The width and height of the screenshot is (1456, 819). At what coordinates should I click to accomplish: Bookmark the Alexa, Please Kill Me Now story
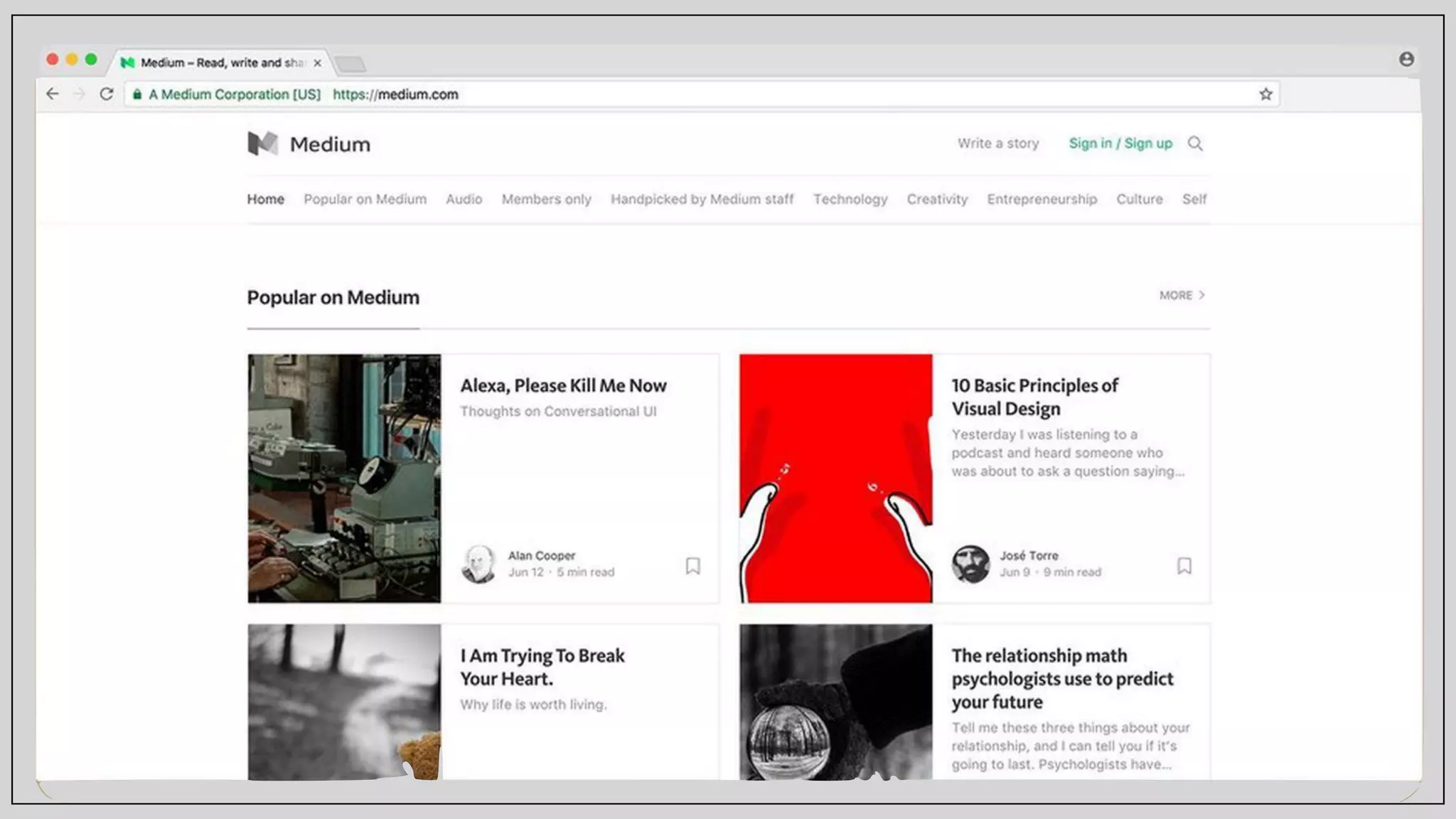[692, 566]
